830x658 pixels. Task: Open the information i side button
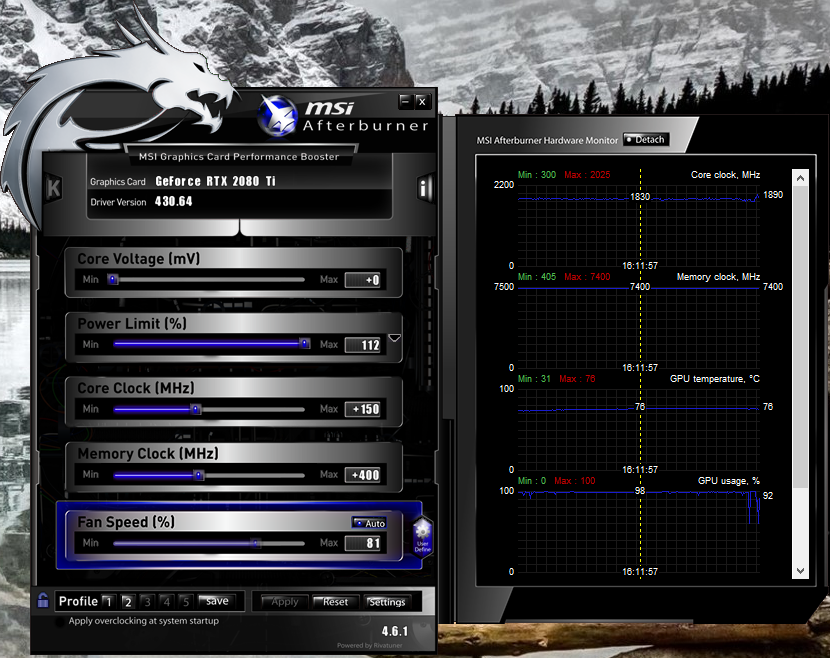[424, 187]
